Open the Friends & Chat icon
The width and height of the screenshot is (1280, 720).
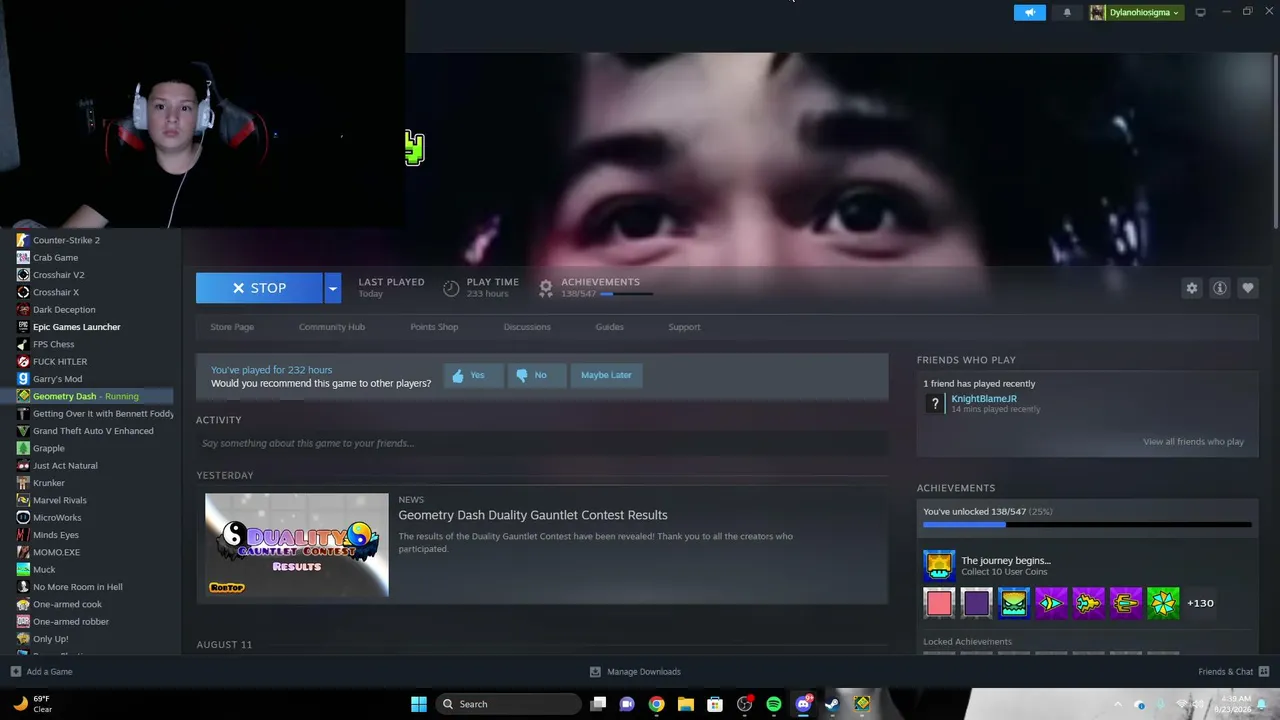(x=1264, y=672)
